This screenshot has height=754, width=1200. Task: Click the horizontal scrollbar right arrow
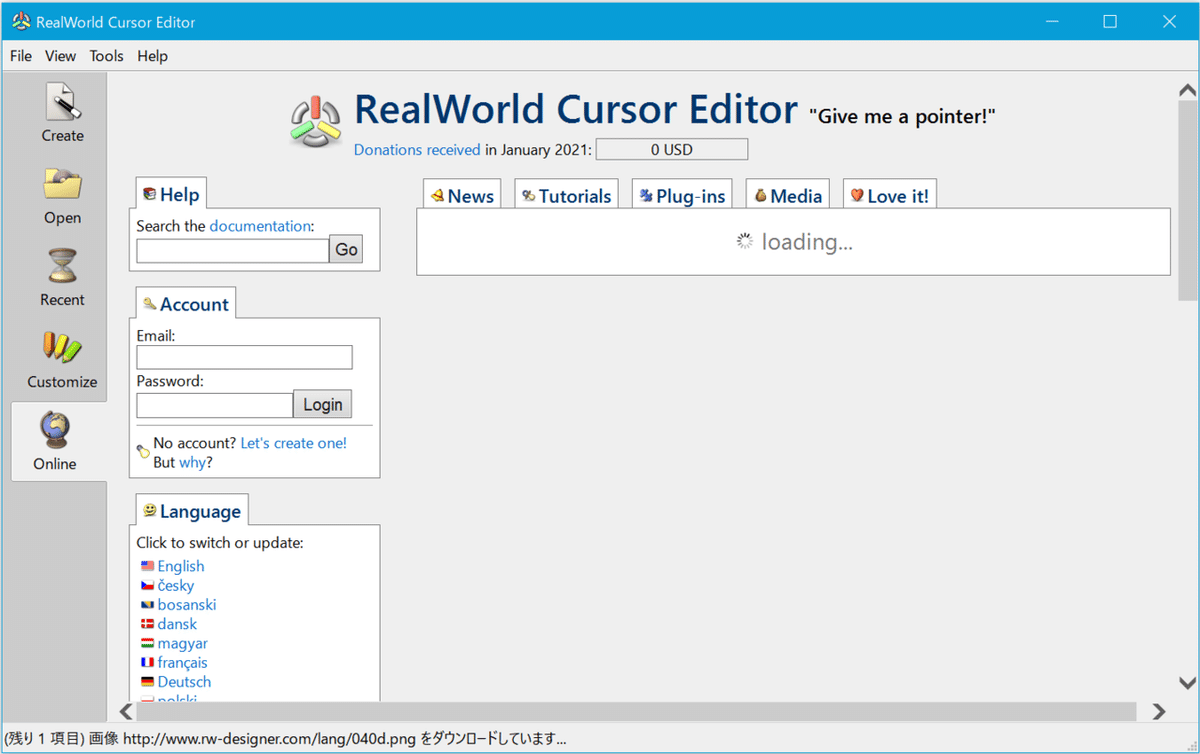point(1159,712)
